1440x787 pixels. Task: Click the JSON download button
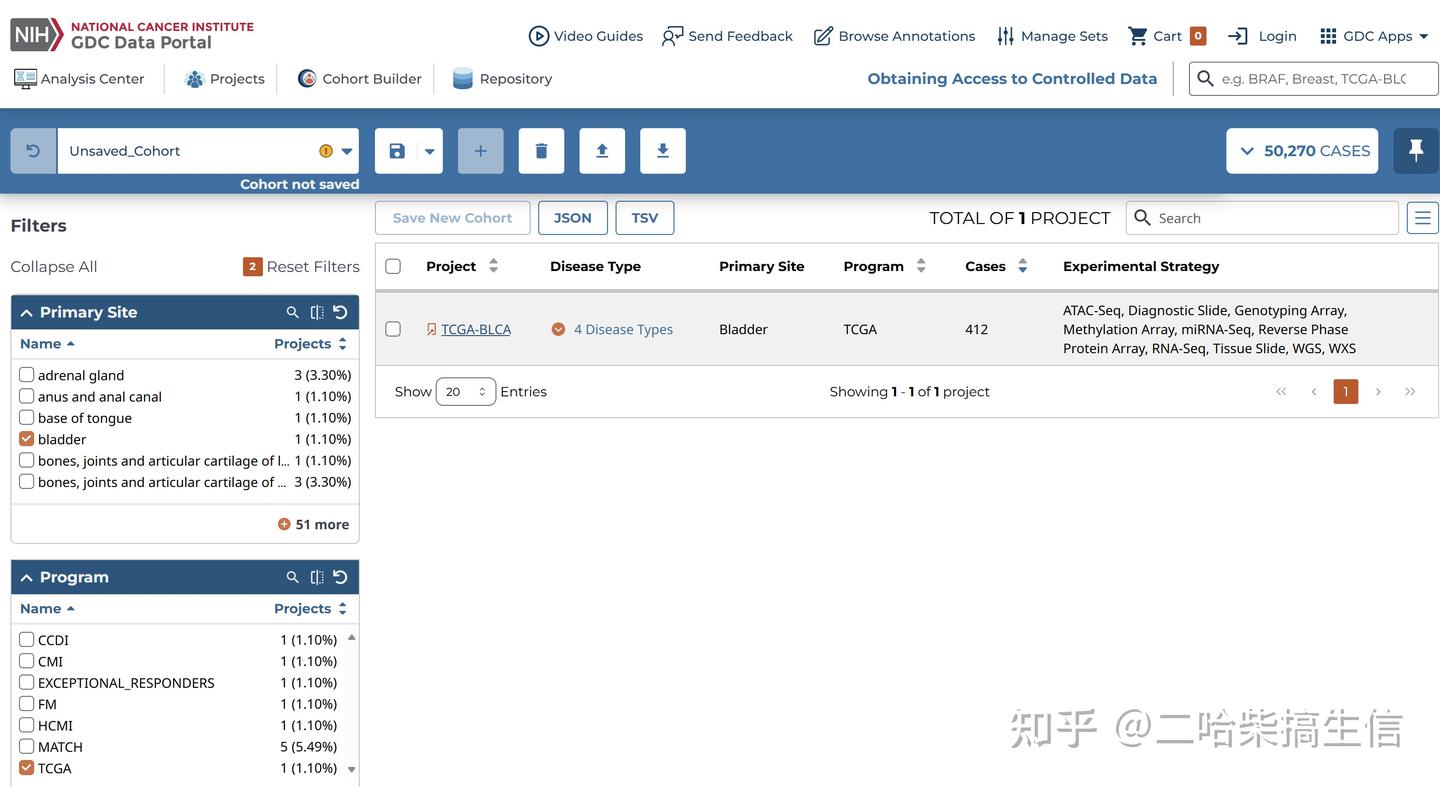[x=573, y=218]
